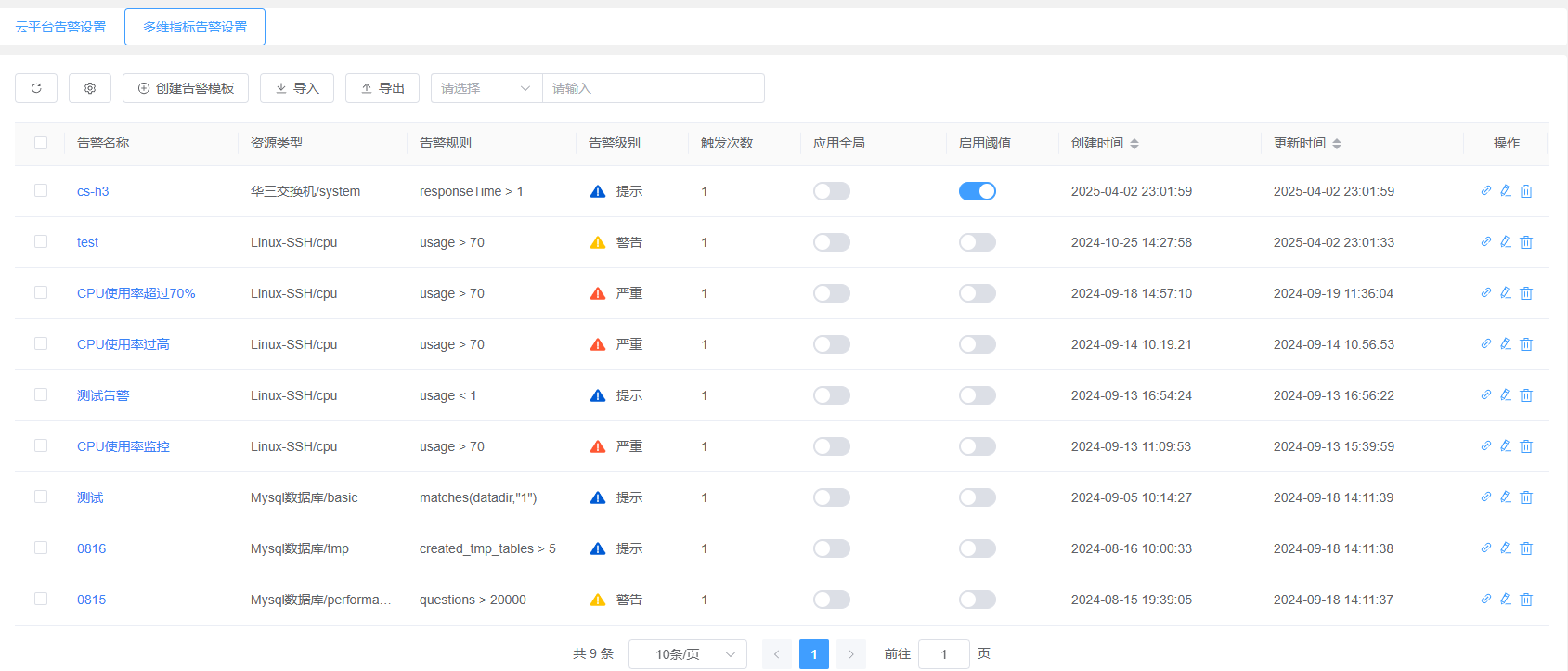
Task: Delete the CPU使用率超过70% alert
Action: point(1526,293)
